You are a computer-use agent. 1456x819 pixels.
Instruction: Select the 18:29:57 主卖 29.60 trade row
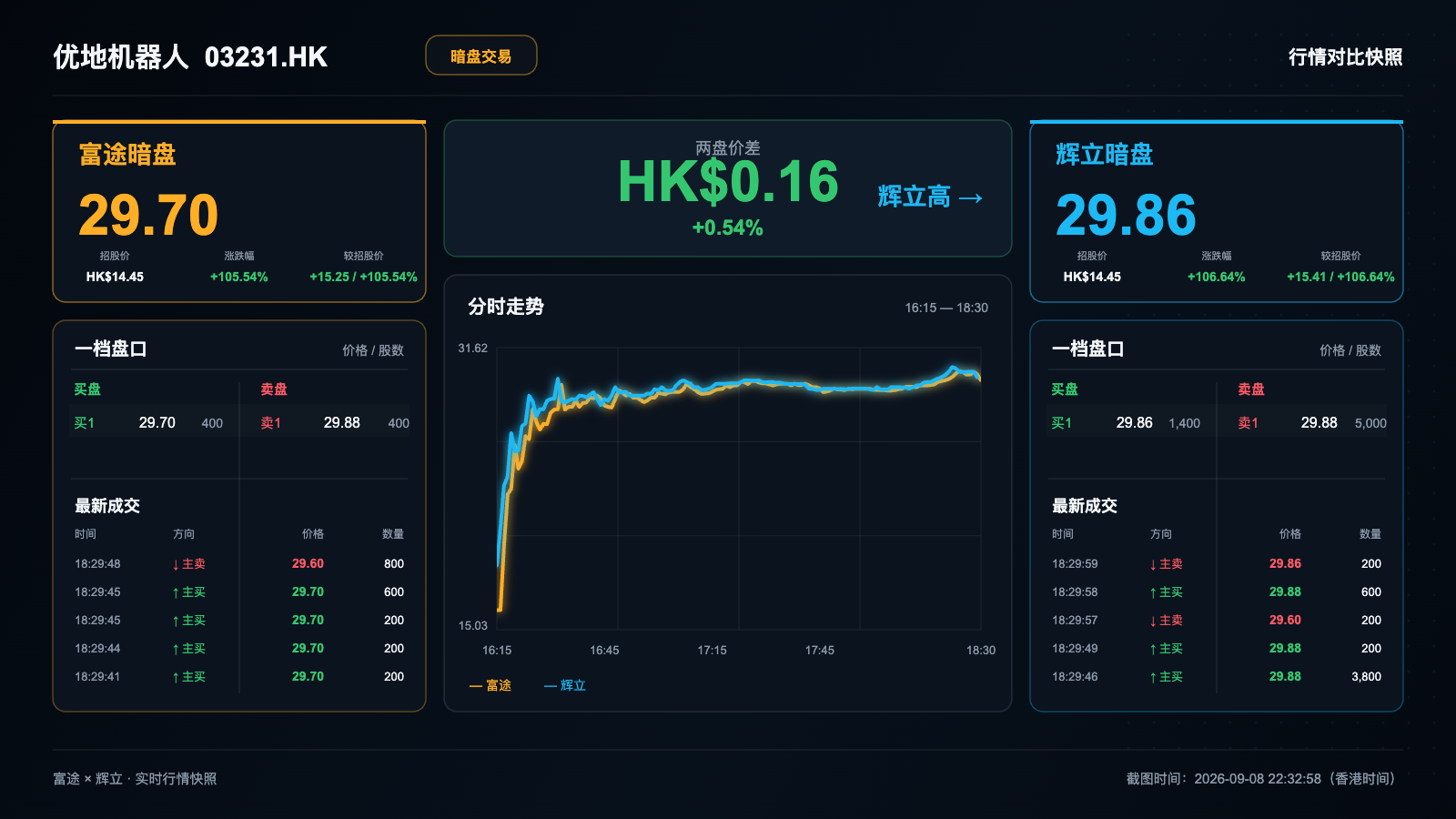click(x=1217, y=621)
